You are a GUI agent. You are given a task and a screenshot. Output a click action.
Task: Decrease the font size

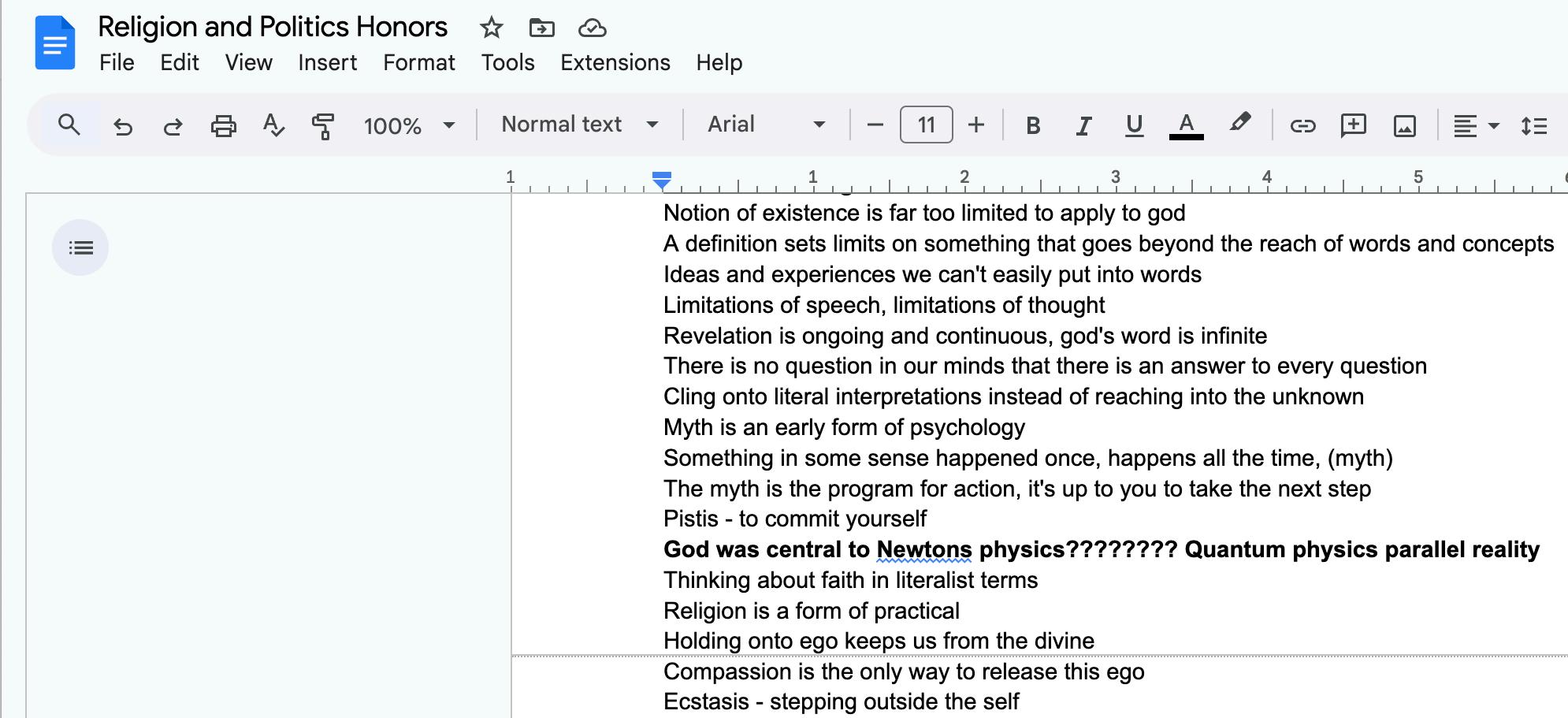(875, 125)
